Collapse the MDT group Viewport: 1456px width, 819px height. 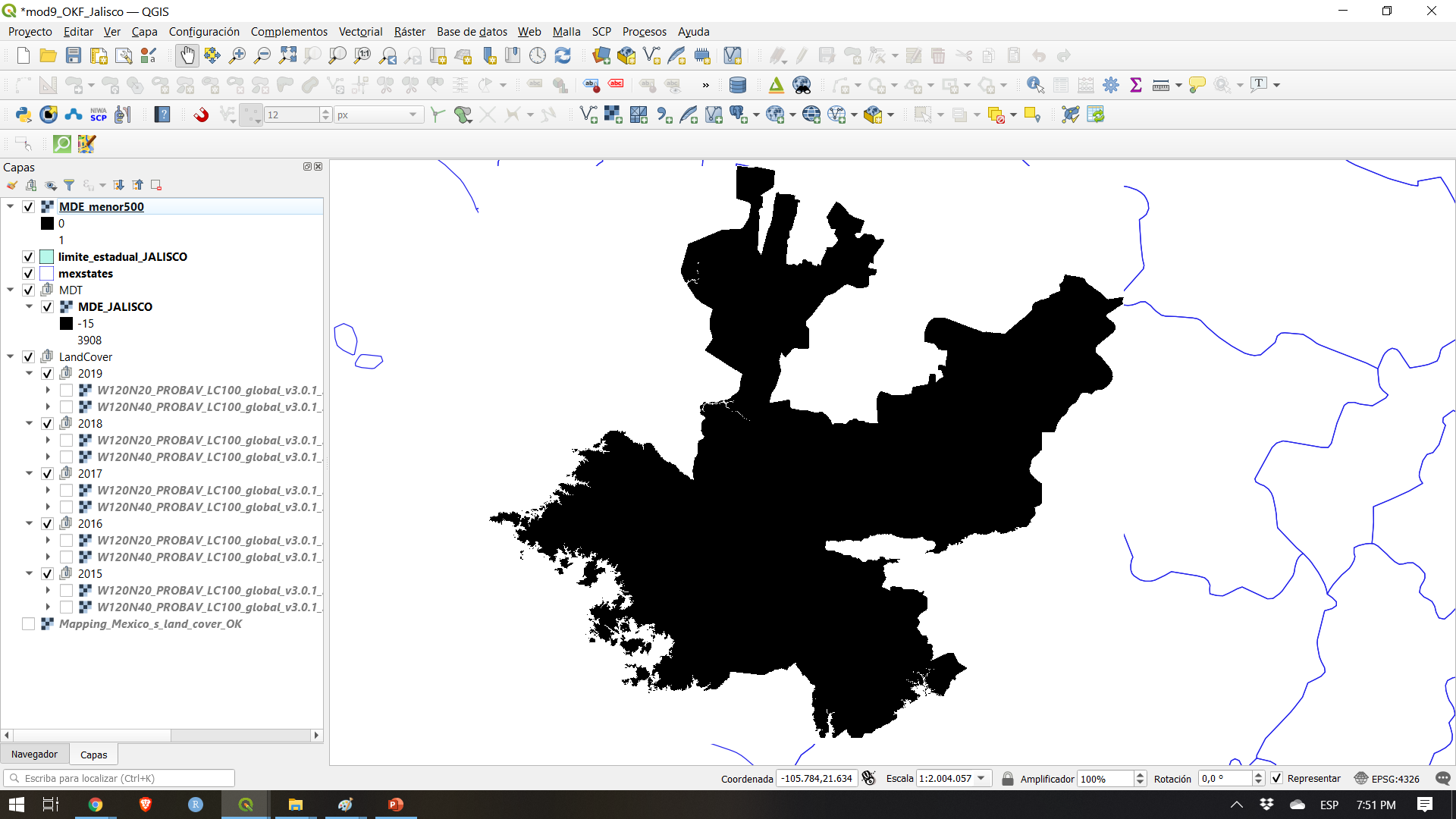click(x=11, y=290)
